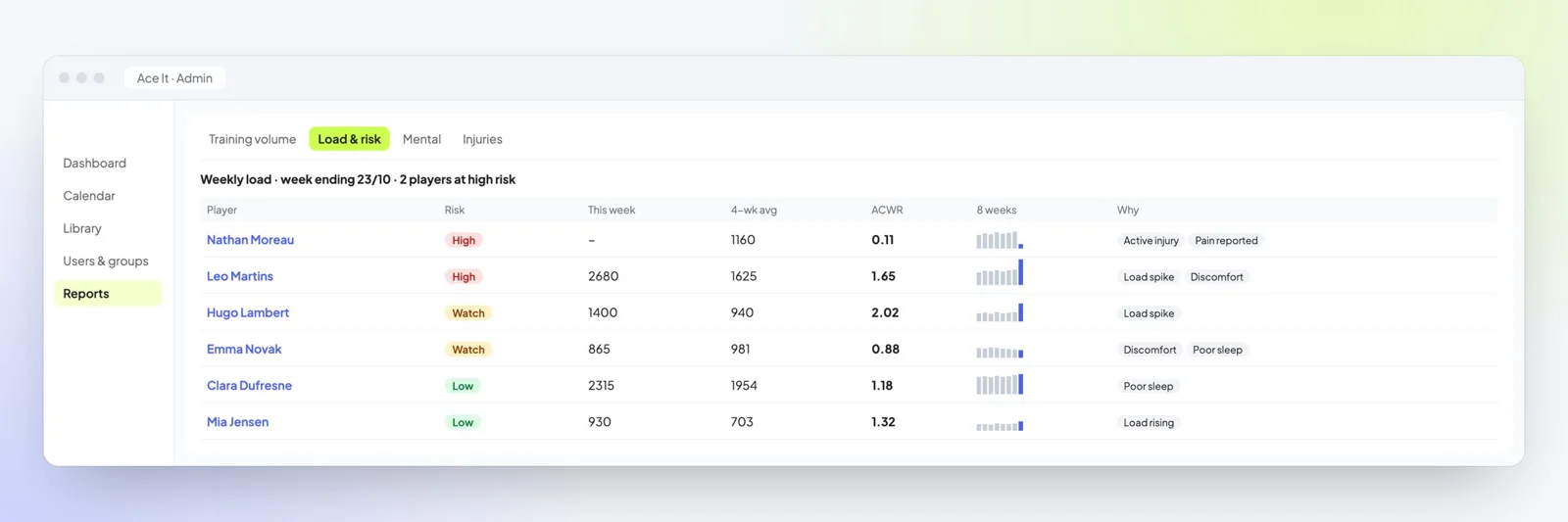Click ACWR value 1.65
Screen dimensions: 1568x522
(883, 276)
